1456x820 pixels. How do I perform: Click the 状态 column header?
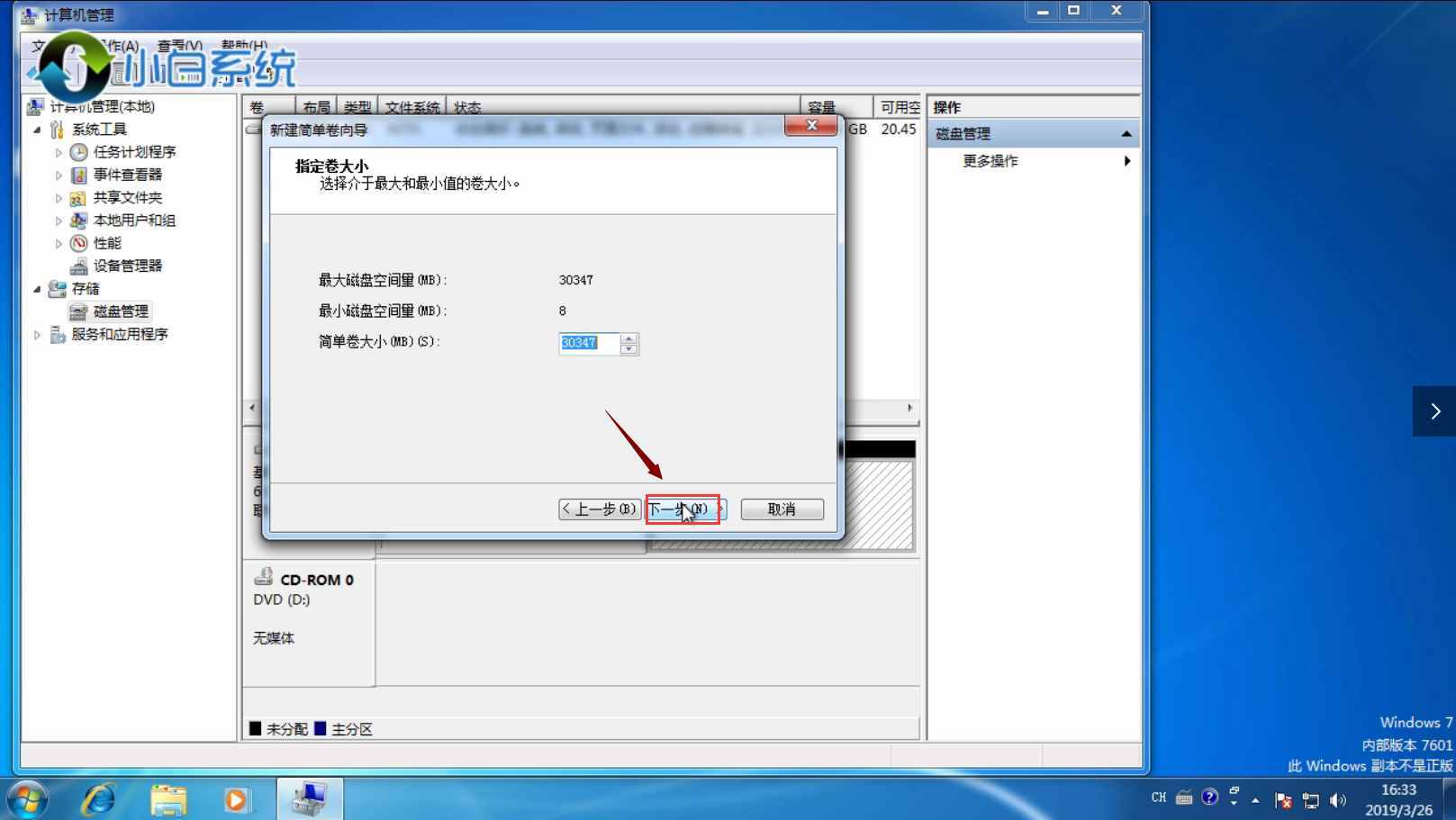point(623,107)
